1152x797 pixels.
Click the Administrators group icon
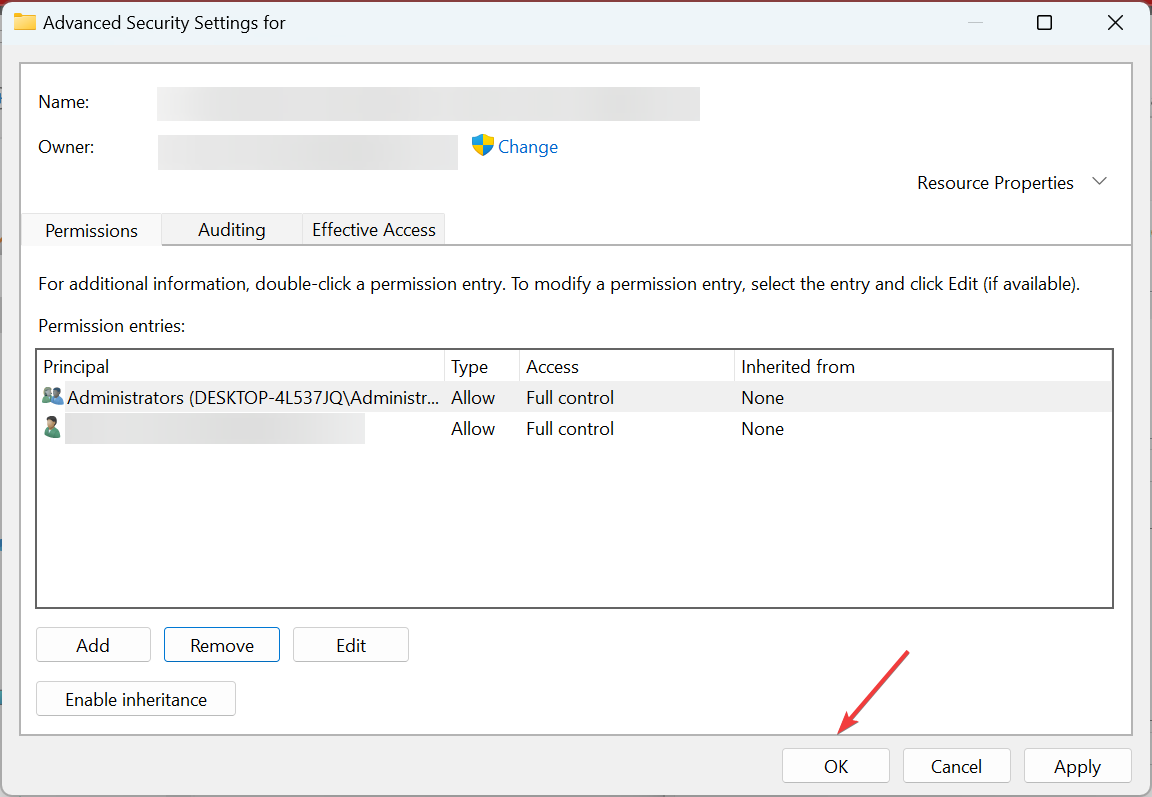(x=52, y=397)
